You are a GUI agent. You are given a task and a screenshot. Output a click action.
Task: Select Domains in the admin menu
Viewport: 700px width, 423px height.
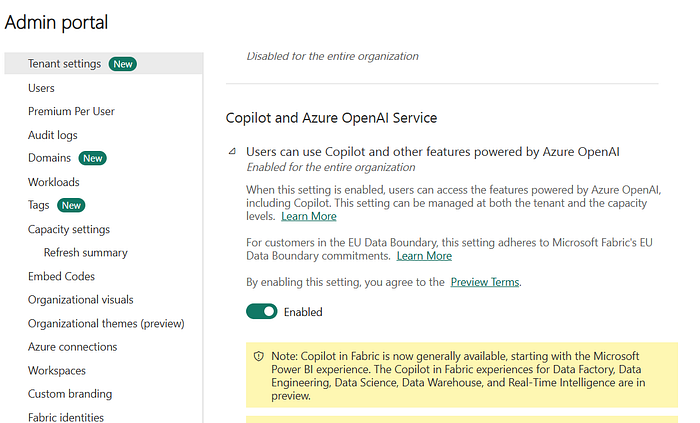[49, 158]
